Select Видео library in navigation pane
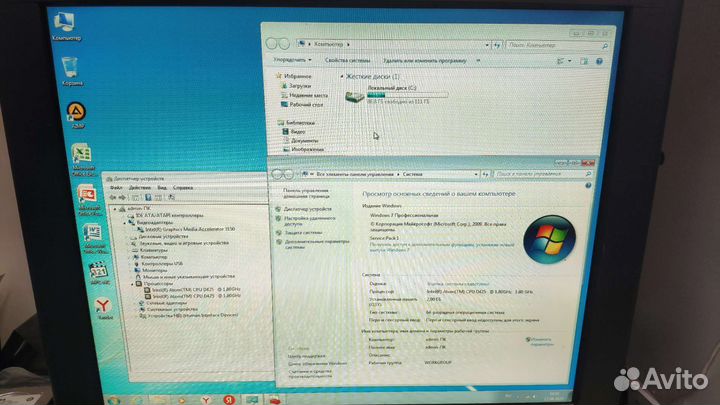Viewport: 720px width, 405px height. pos(298,132)
